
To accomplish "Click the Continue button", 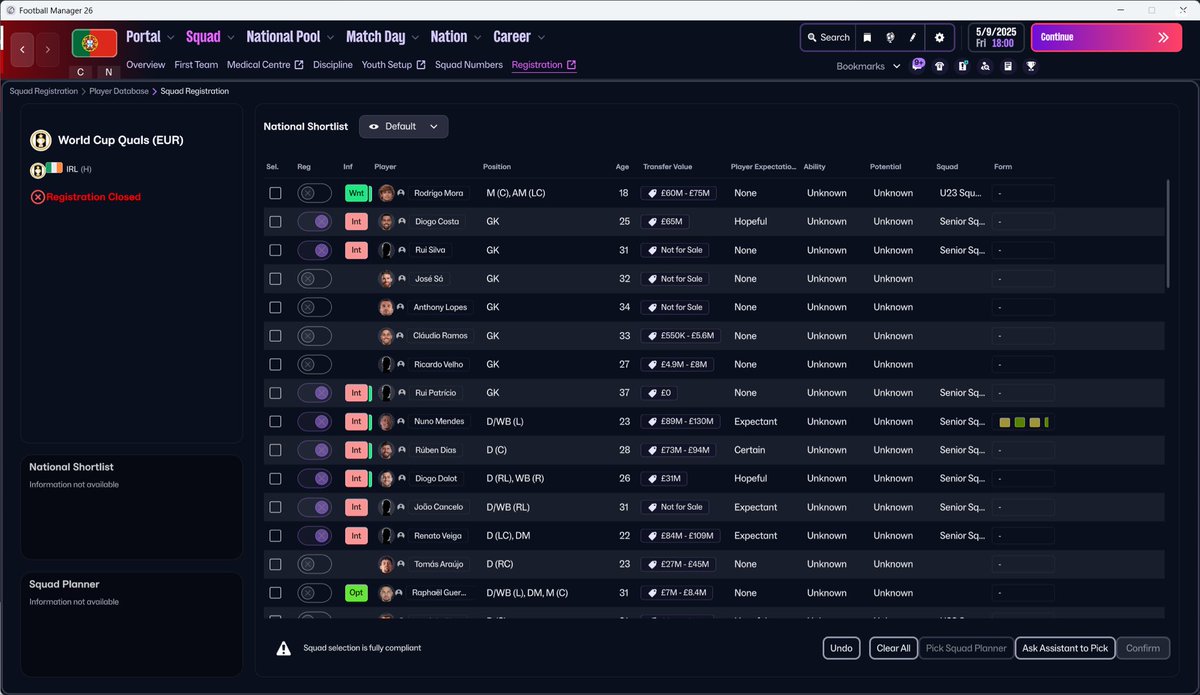I will click(1105, 37).
